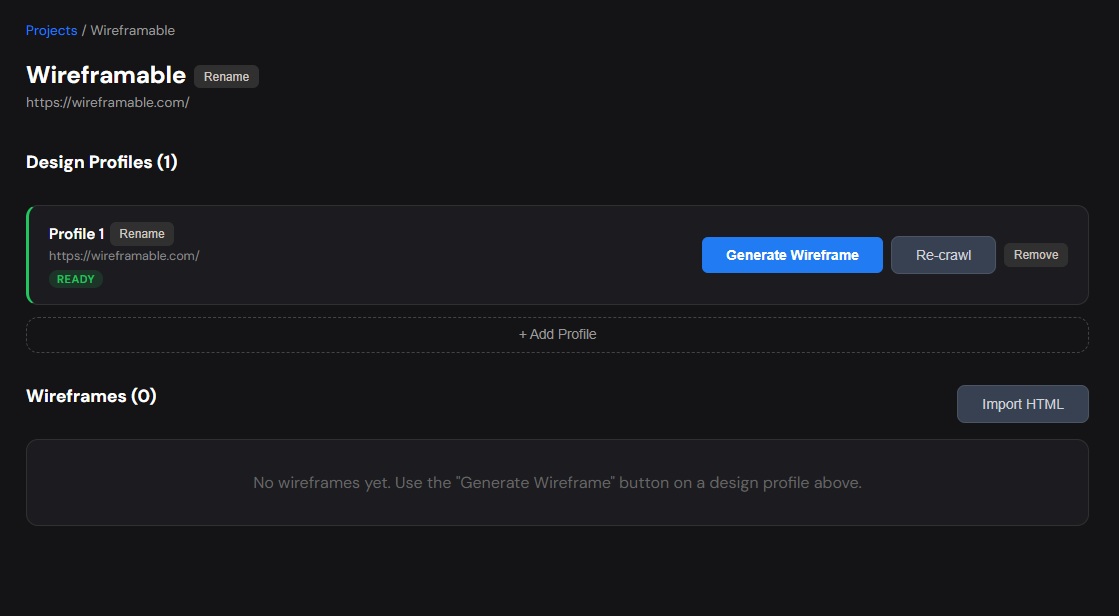The height and width of the screenshot is (616, 1119).
Task: Click Wireframable in the breadcrumb
Action: [x=133, y=31]
